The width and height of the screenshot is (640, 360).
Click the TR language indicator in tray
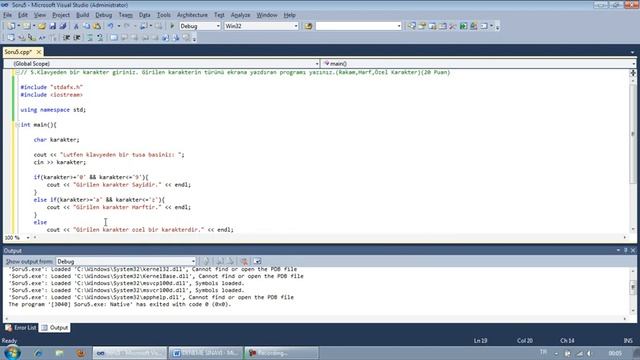(543, 352)
